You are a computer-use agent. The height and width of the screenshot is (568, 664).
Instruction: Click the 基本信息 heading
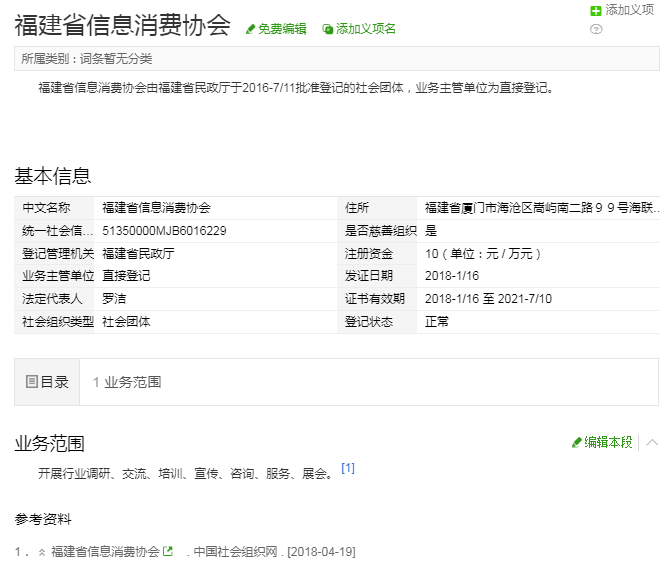pos(53,176)
